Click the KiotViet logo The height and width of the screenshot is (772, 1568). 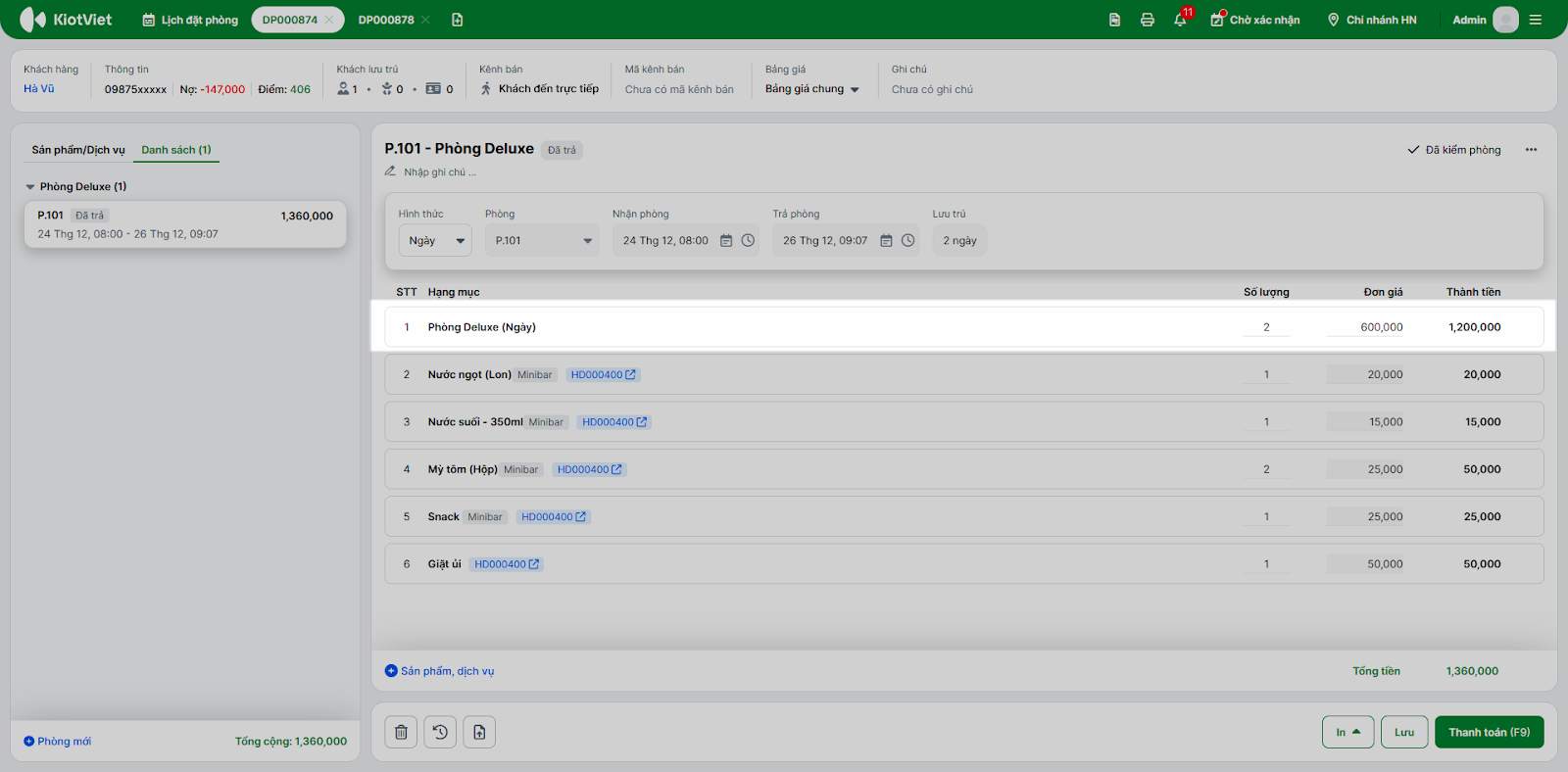coord(66,20)
